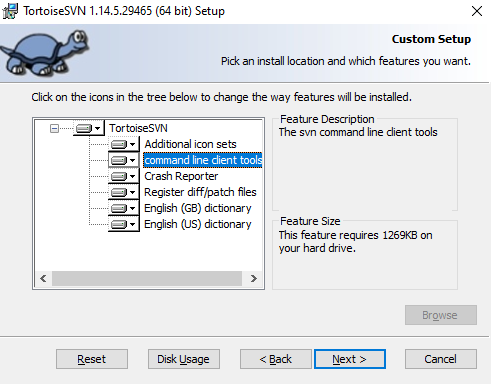Proceed with the Next button

point(350,359)
